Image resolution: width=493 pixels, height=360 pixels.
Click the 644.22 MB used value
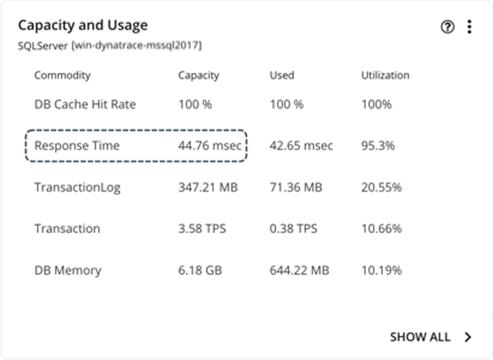click(299, 270)
